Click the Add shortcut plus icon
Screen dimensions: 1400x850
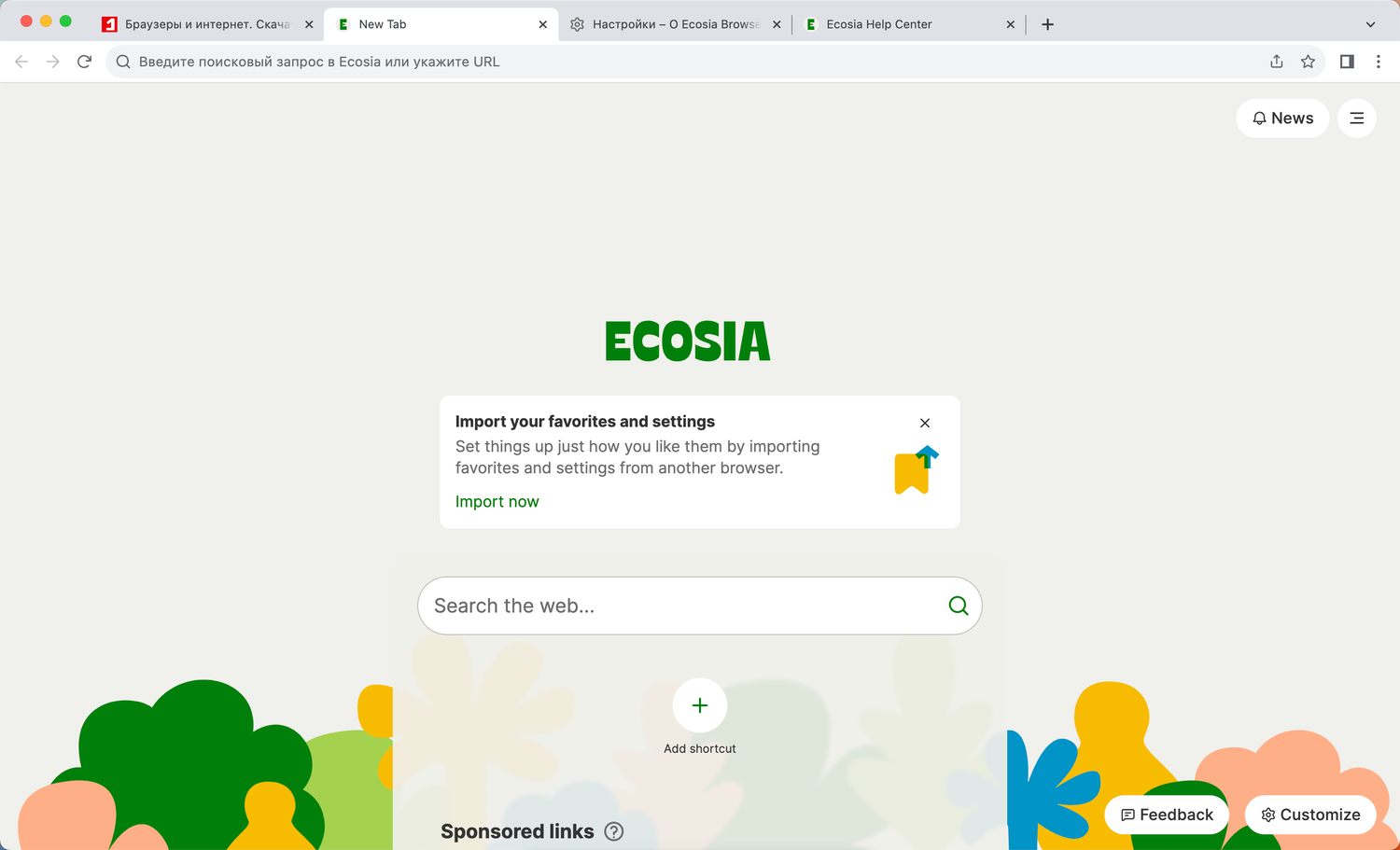point(700,706)
